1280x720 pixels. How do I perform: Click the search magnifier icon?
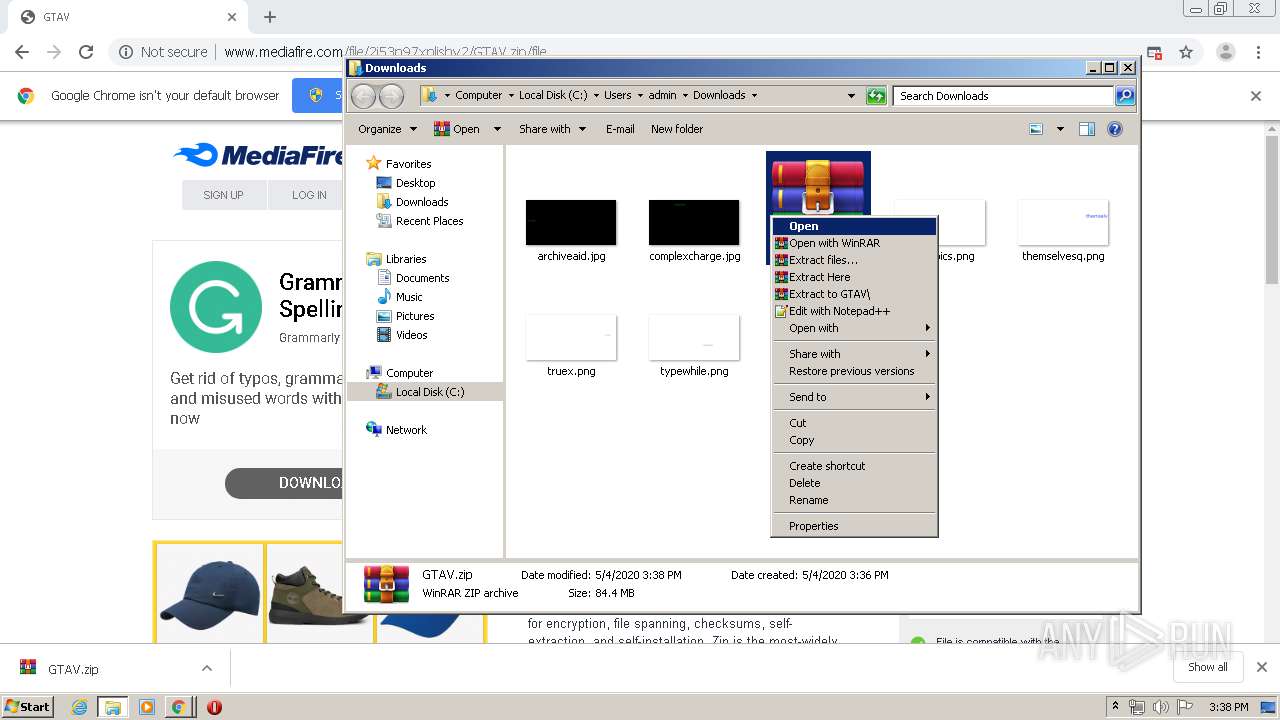click(1125, 96)
